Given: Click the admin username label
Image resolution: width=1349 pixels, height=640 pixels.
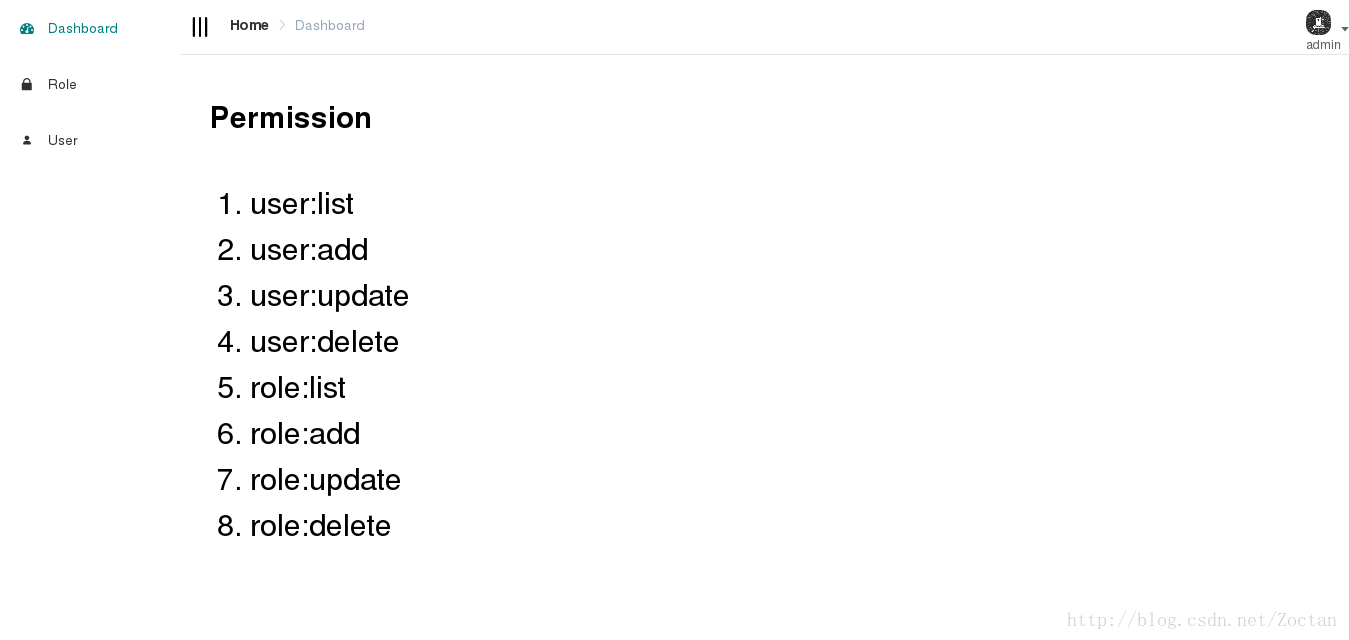Looking at the screenshot, I should tap(1323, 45).
